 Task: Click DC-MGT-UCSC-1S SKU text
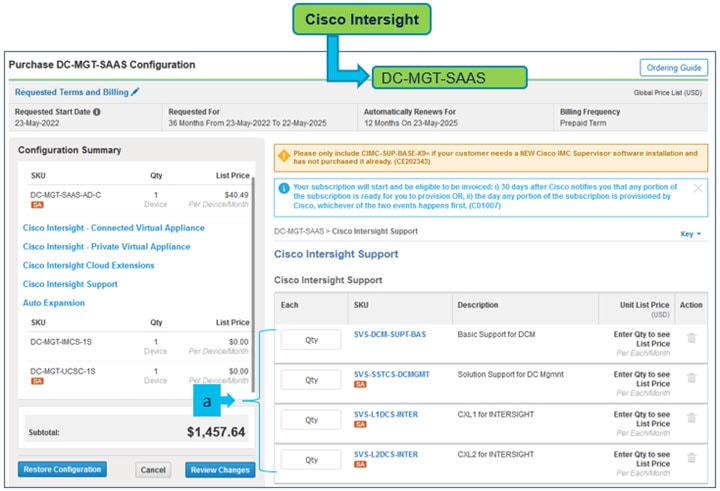(63, 371)
